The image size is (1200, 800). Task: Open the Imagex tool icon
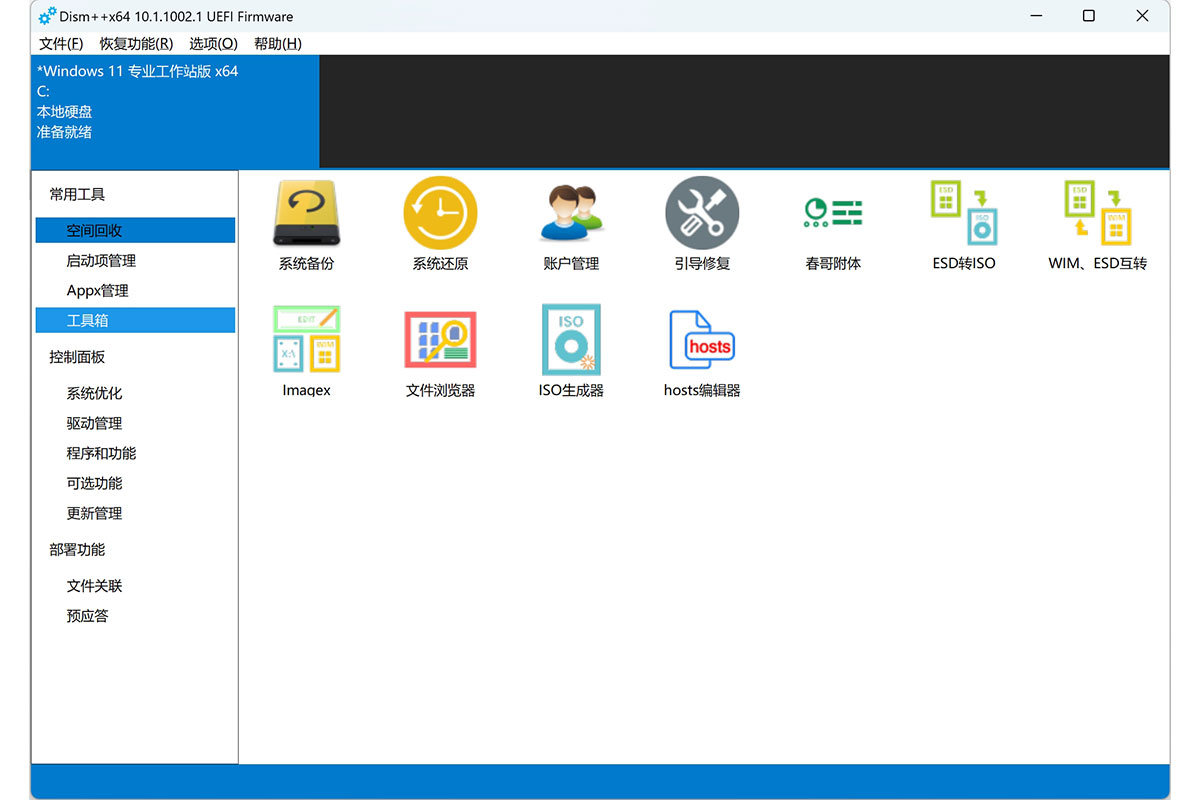point(306,341)
